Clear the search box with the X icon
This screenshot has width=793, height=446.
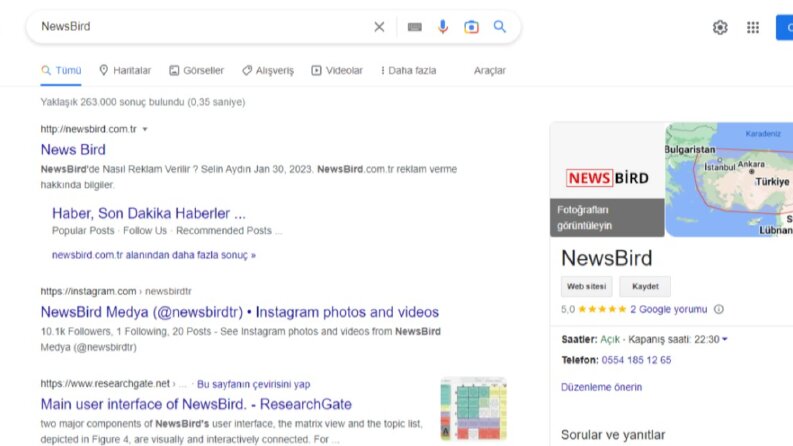point(379,27)
